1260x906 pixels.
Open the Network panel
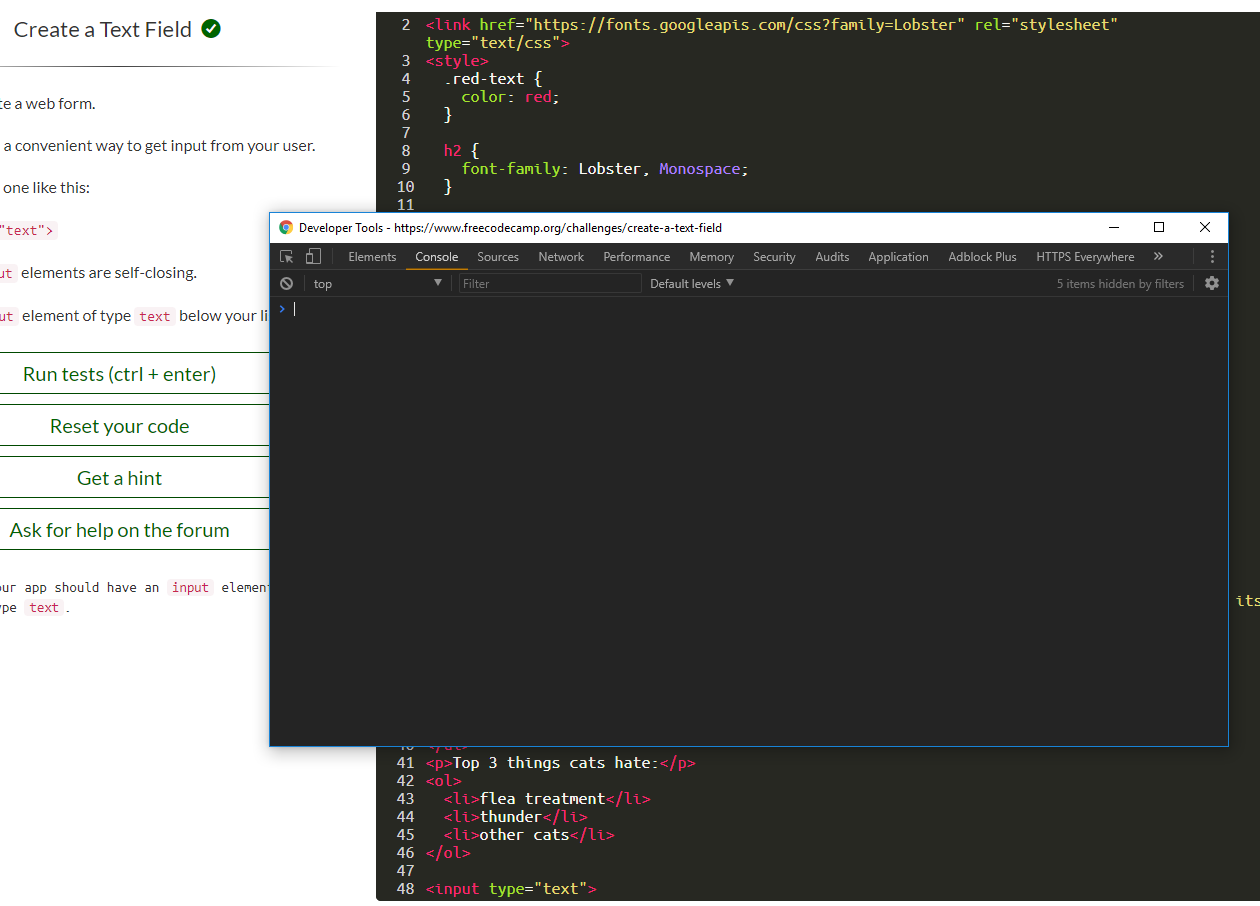[560, 257]
